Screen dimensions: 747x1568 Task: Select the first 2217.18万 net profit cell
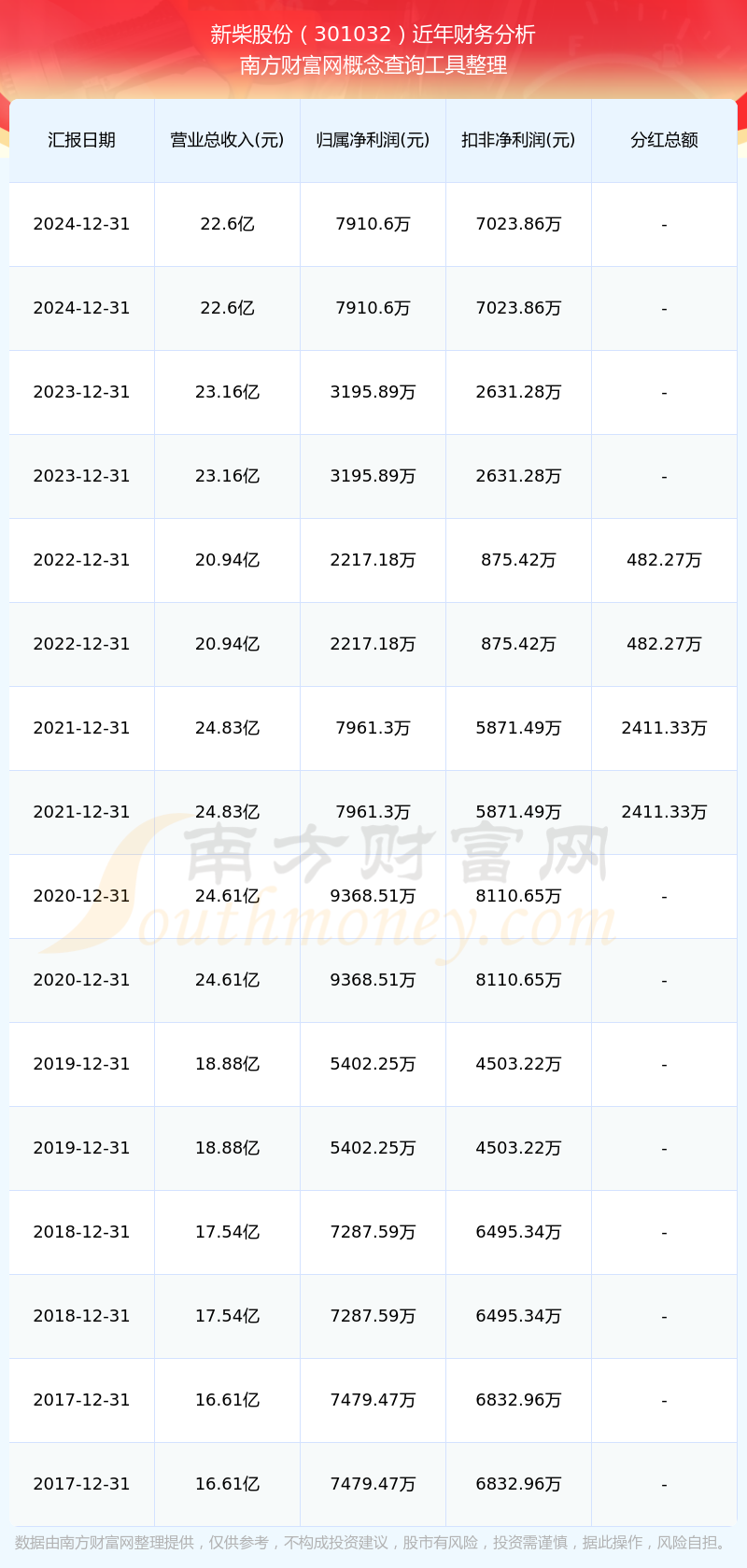coord(373,560)
